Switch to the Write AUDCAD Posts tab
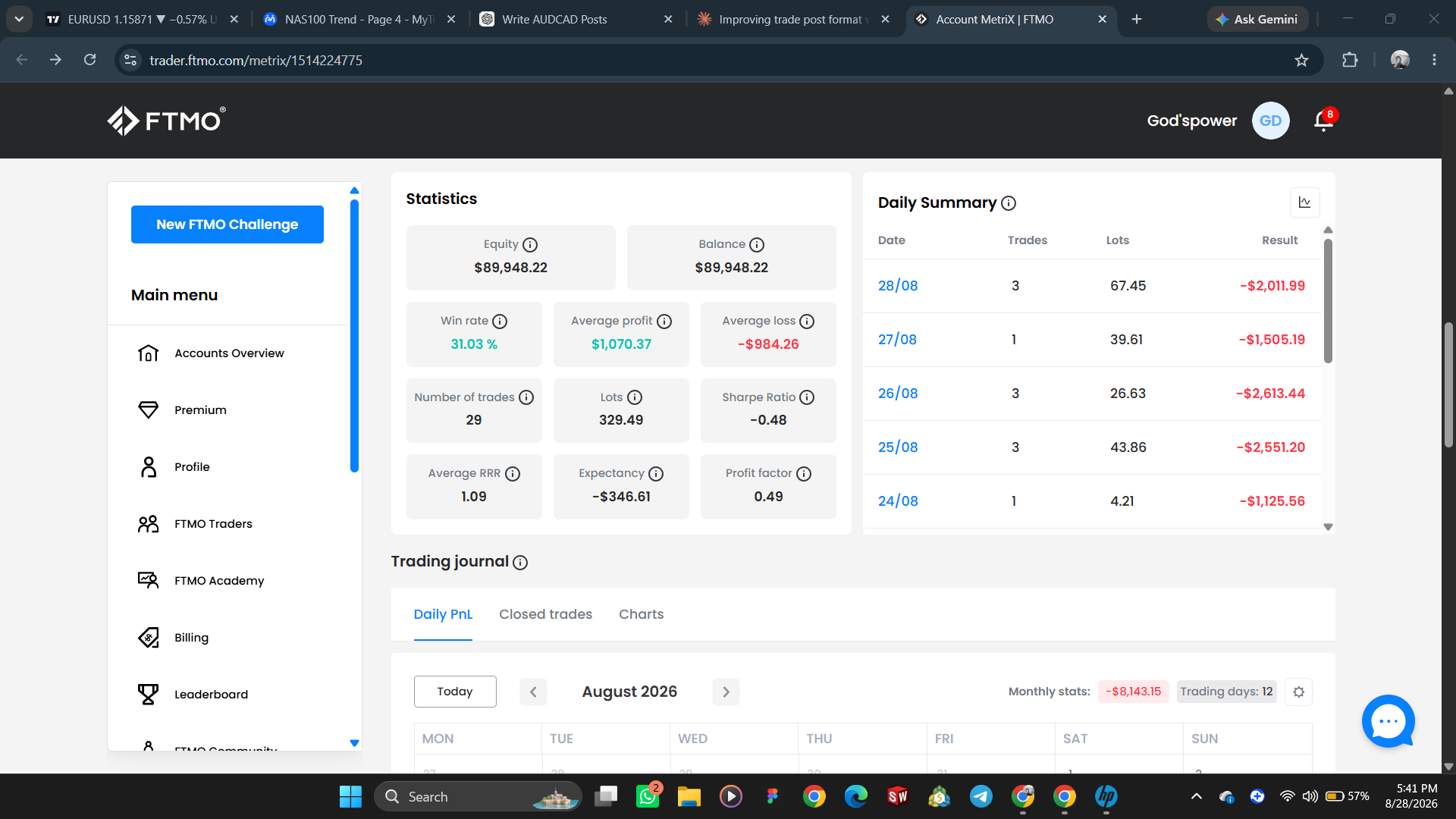 576,19
